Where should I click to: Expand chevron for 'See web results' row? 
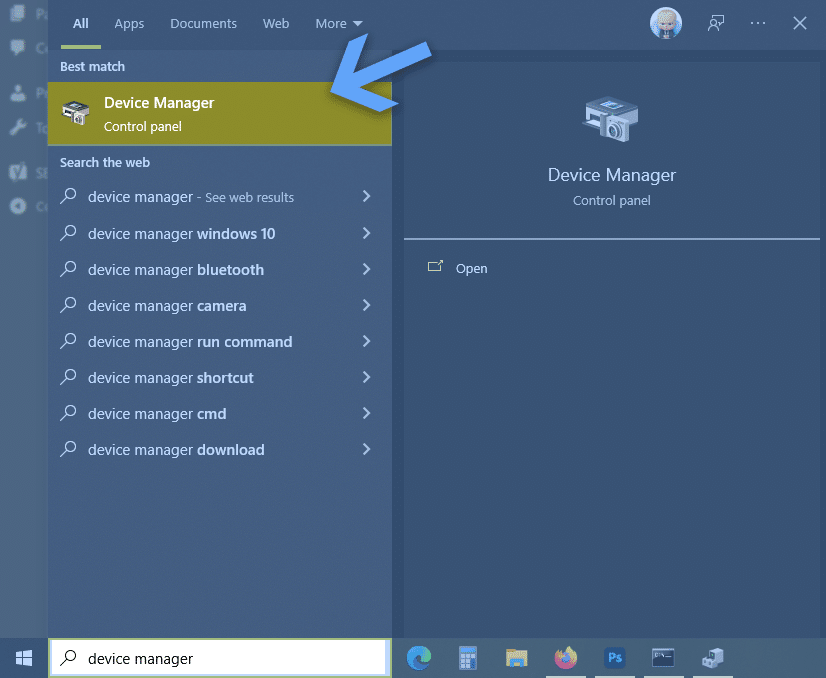click(x=367, y=196)
